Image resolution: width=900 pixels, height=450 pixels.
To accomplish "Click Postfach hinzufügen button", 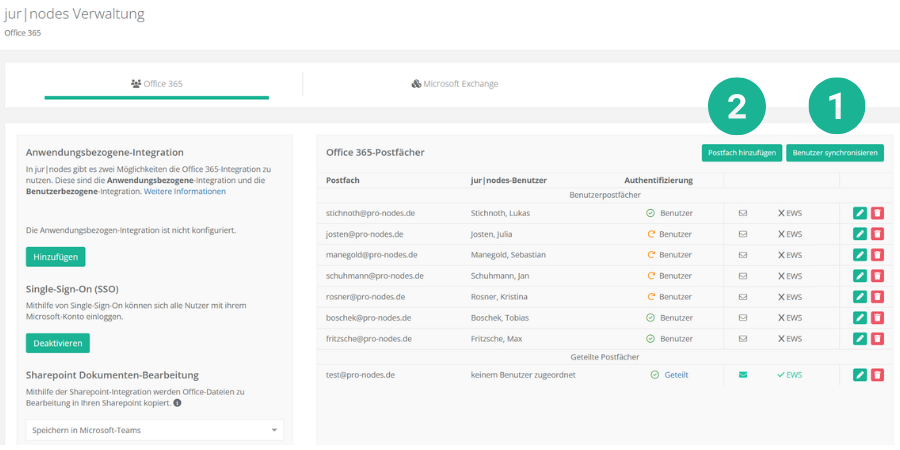I will (741, 153).
